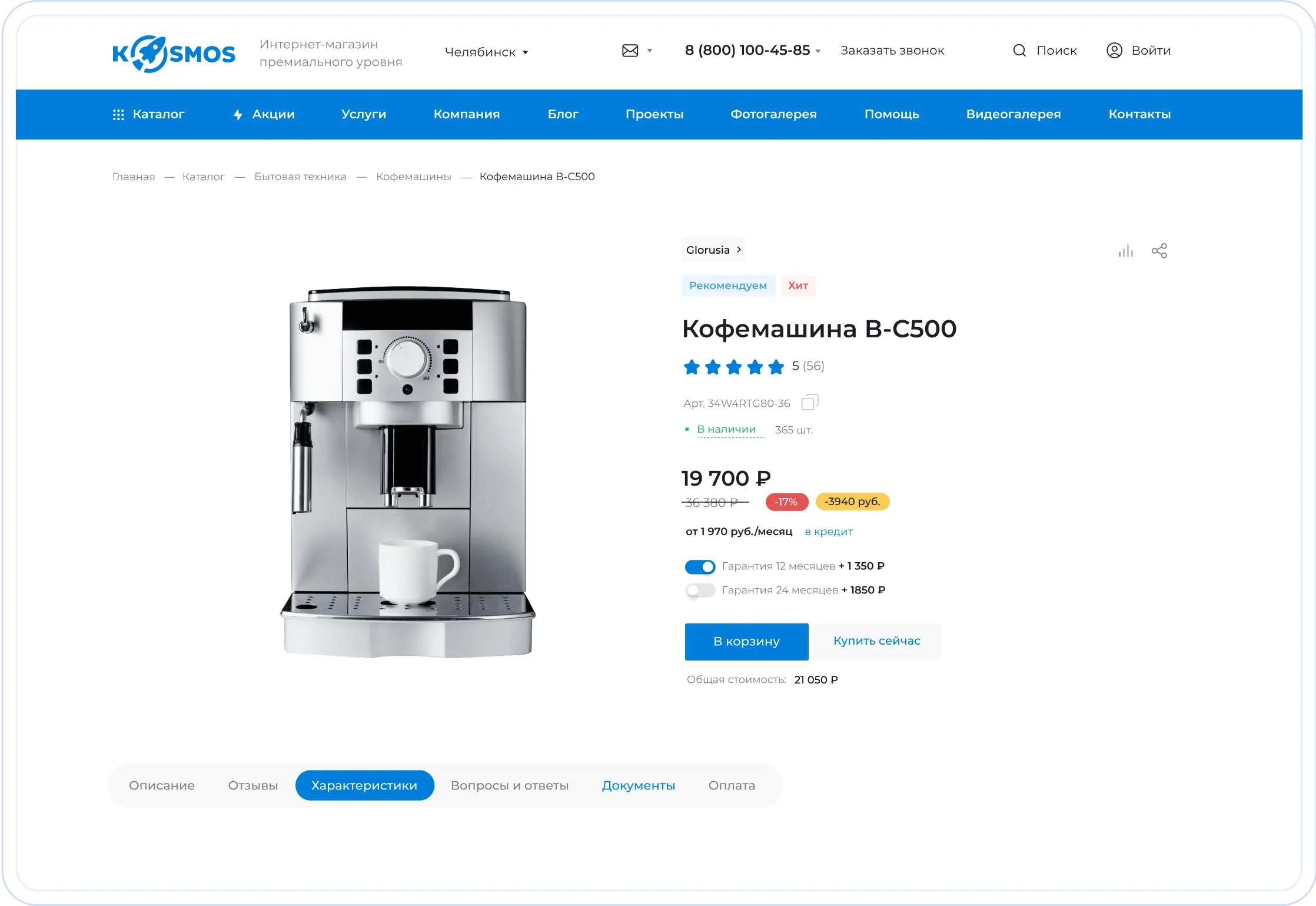Viewport: 1316px width, 906px height.
Task: Click the user profile icon
Action: (1114, 51)
